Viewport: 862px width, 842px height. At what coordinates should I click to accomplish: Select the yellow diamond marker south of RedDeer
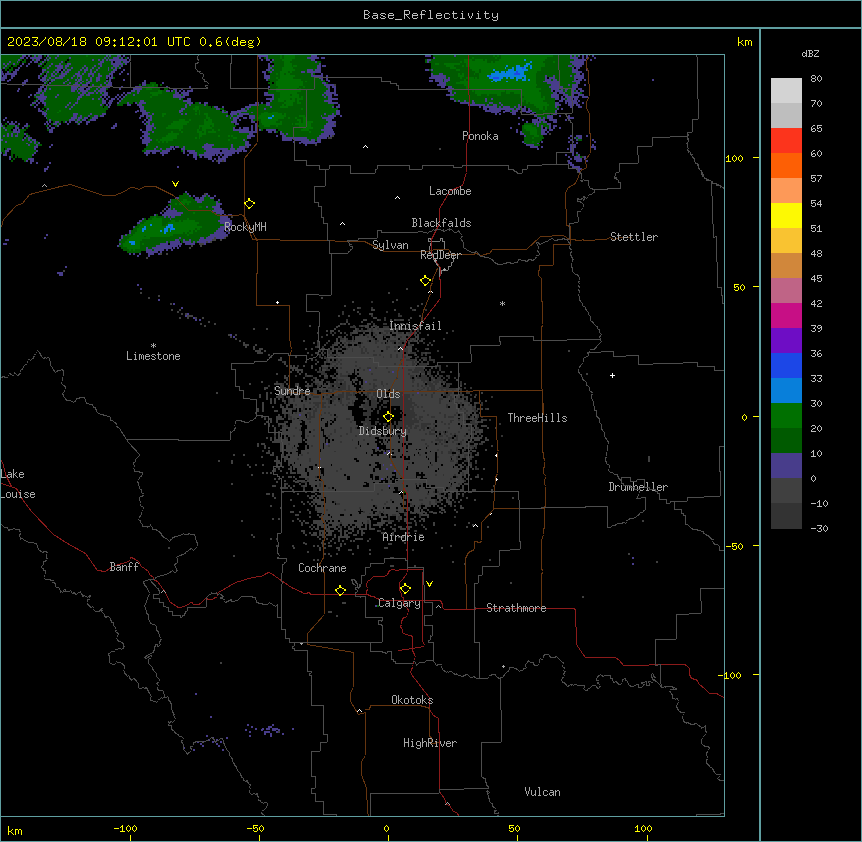pos(426,281)
